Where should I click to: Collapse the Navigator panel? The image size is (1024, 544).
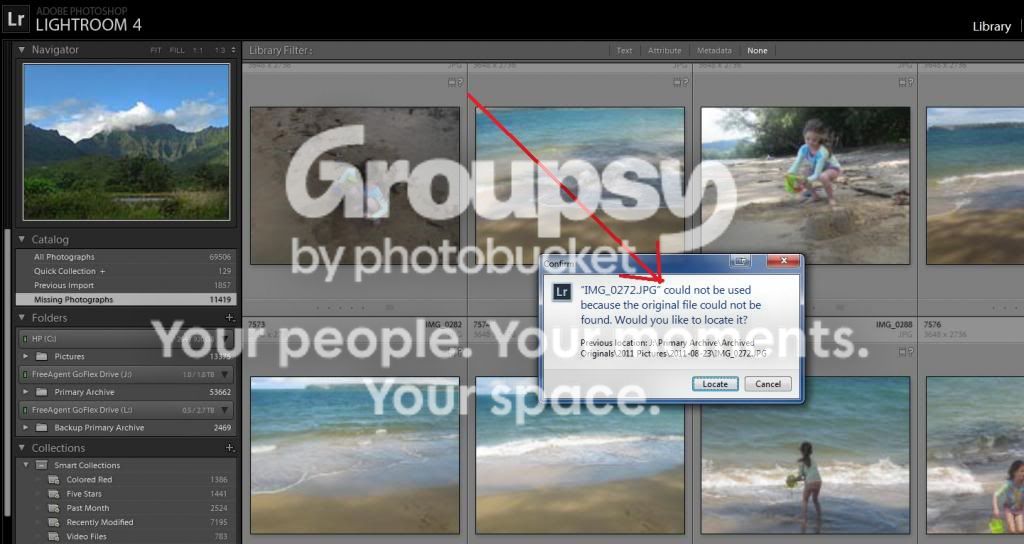22,50
